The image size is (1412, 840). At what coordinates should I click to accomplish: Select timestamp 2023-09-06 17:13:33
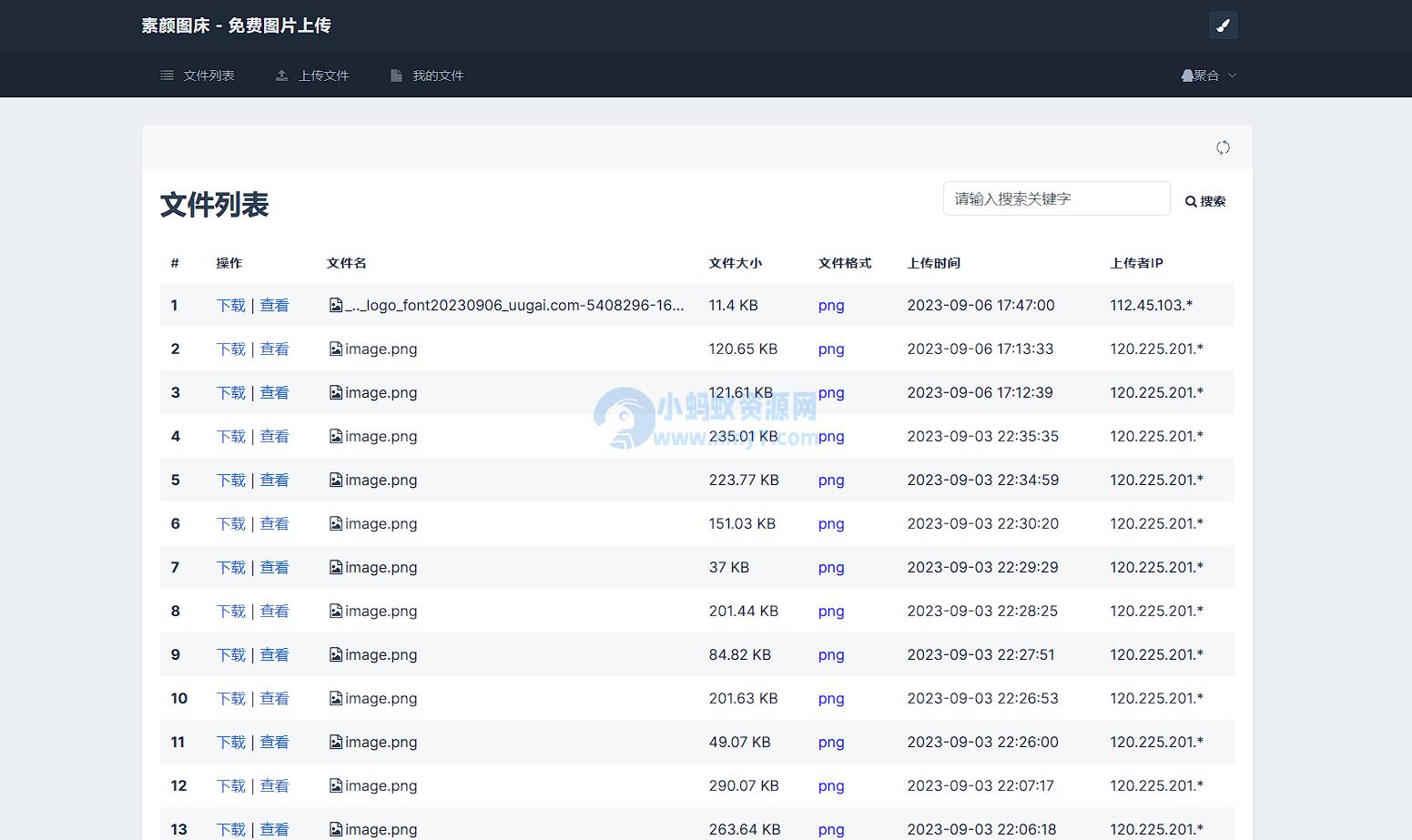[x=980, y=349]
